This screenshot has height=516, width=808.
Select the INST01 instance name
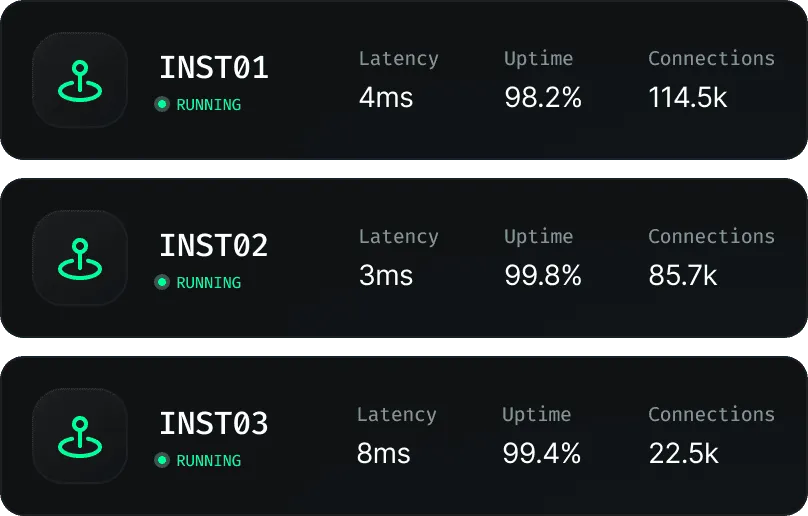(214, 69)
